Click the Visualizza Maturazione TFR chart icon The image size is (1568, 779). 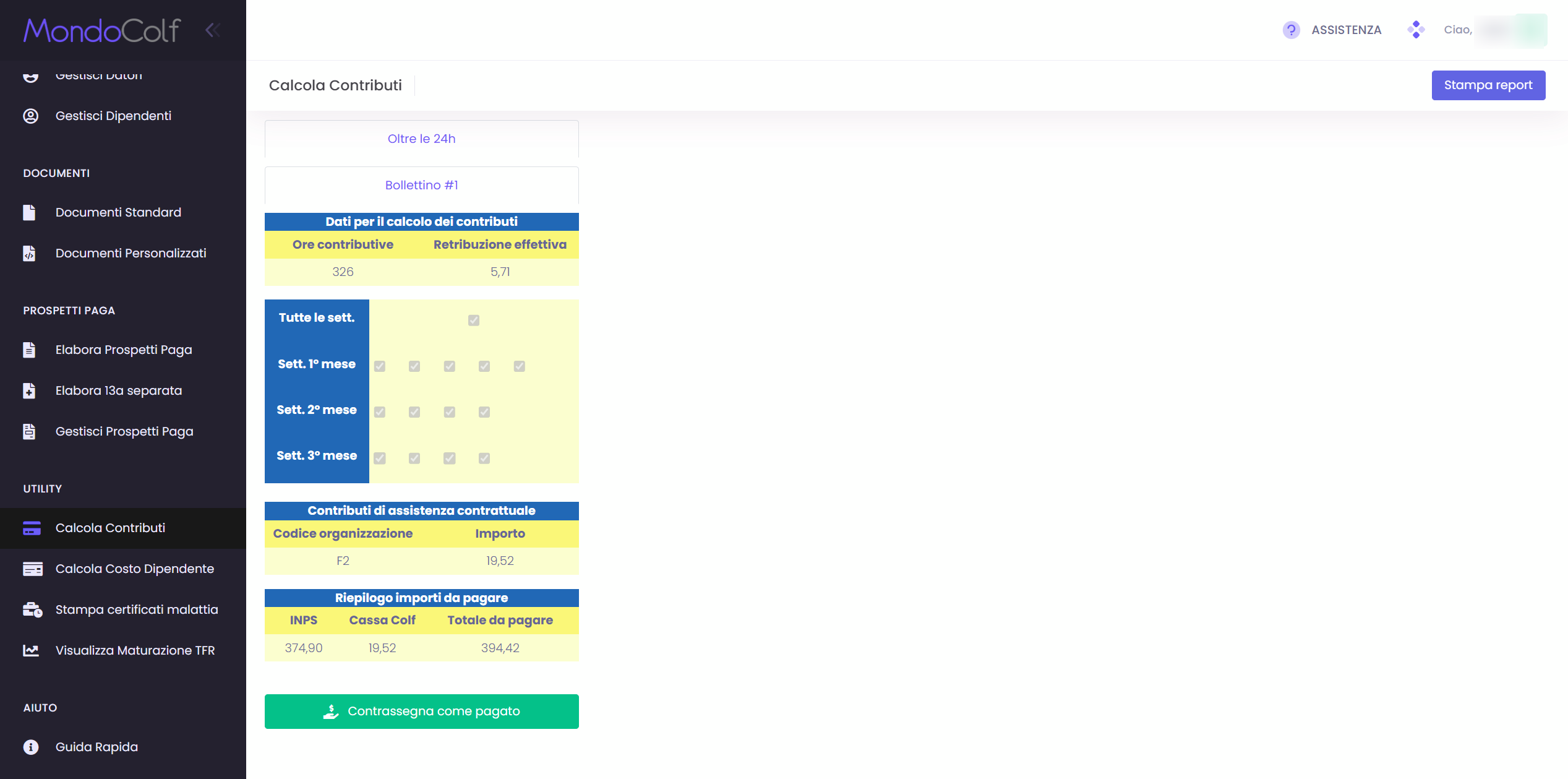(31, 650)
